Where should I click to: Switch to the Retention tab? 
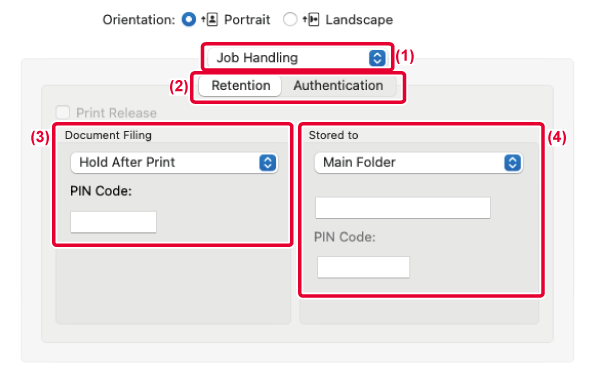(x=241, y=86)
